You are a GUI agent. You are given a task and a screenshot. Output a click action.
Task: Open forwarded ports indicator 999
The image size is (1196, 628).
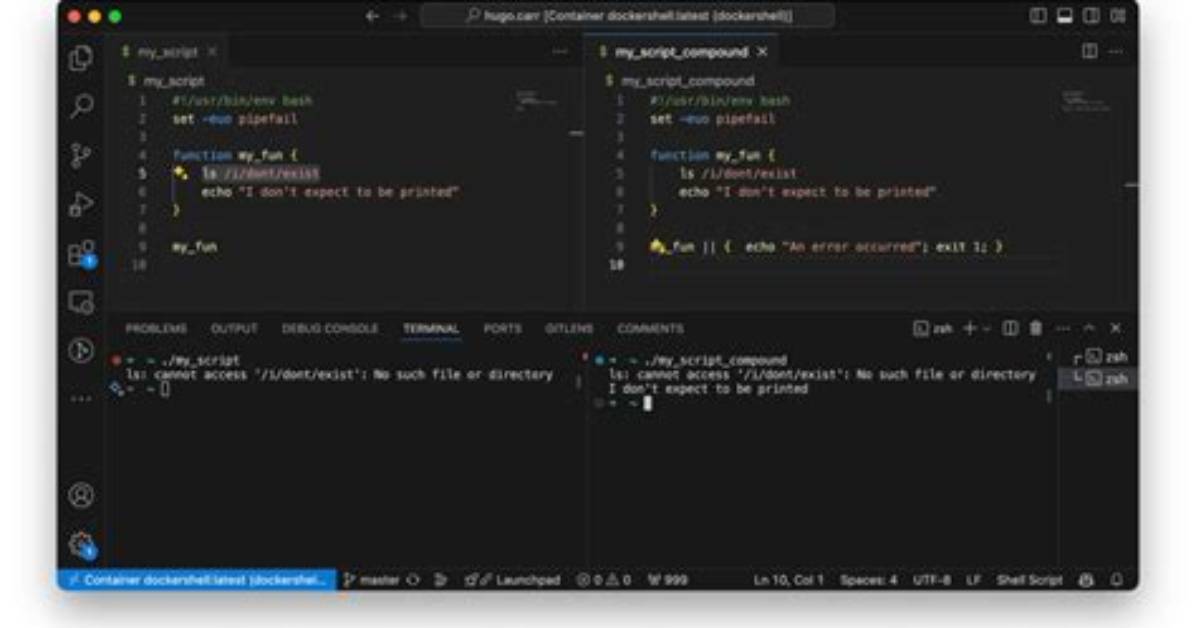(x=667, y=580)
